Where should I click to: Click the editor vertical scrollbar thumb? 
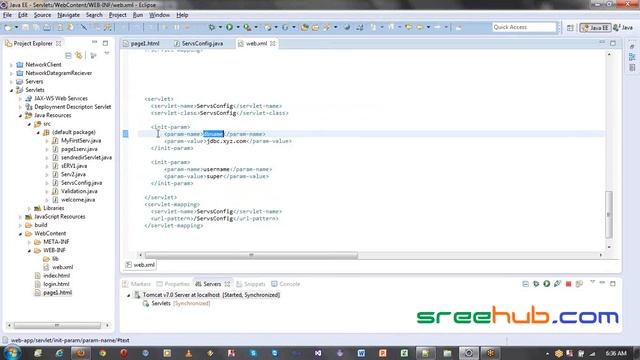[609, 214]
